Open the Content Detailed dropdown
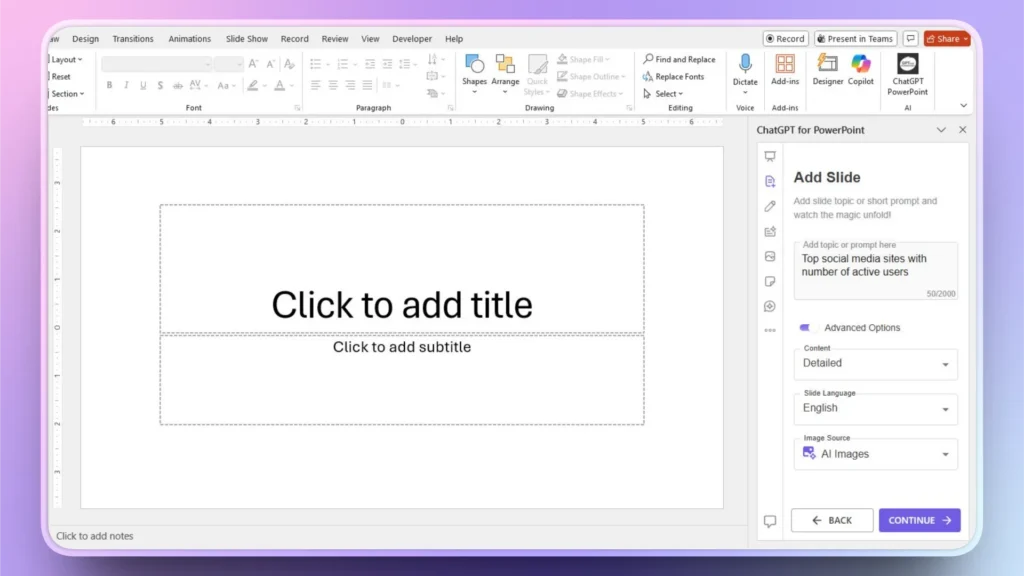The height and width of the screenshot is (576, 1024). coord(875,364)
